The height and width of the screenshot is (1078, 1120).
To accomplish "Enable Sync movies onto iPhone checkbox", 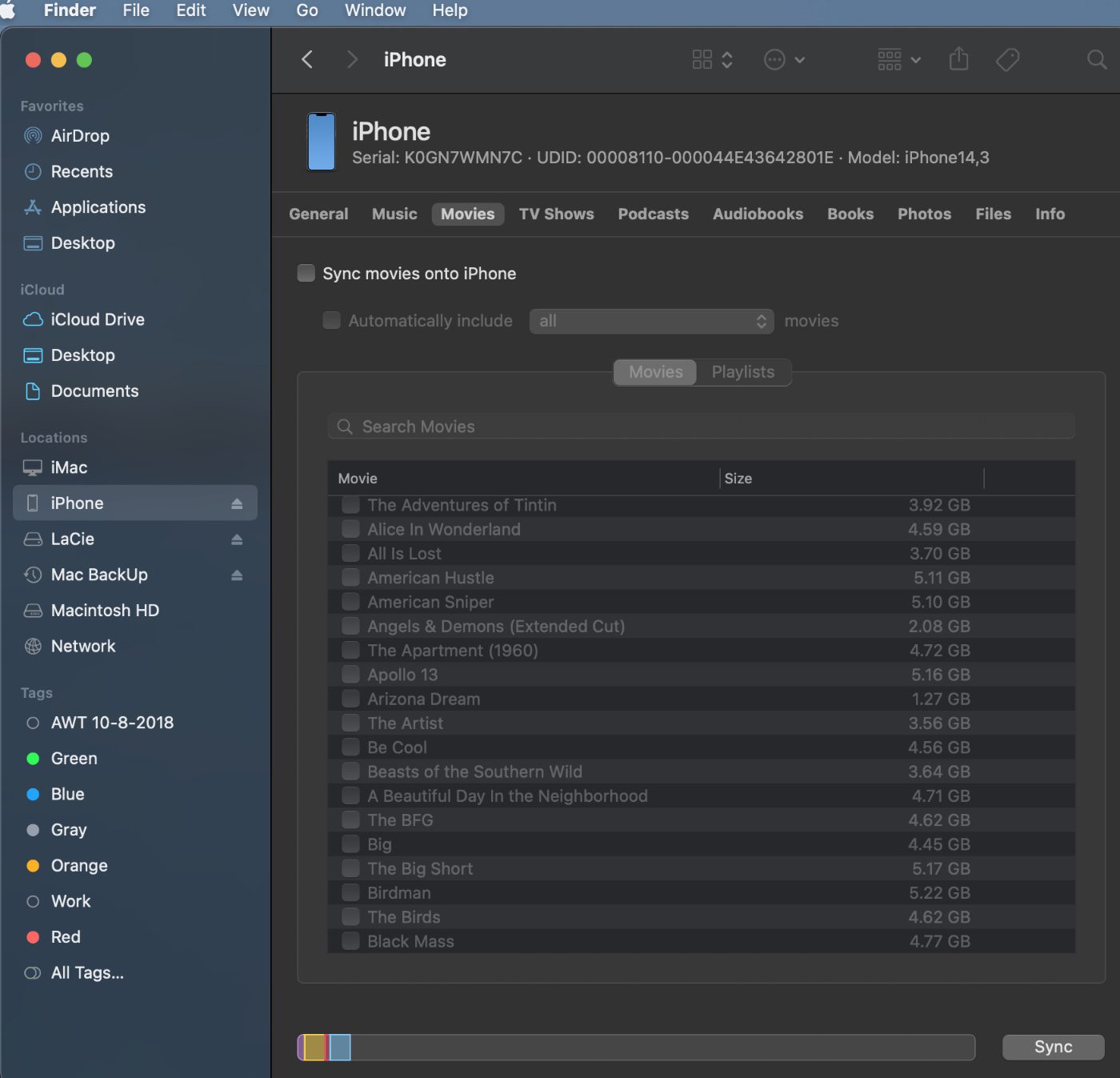I will (306, 273).
